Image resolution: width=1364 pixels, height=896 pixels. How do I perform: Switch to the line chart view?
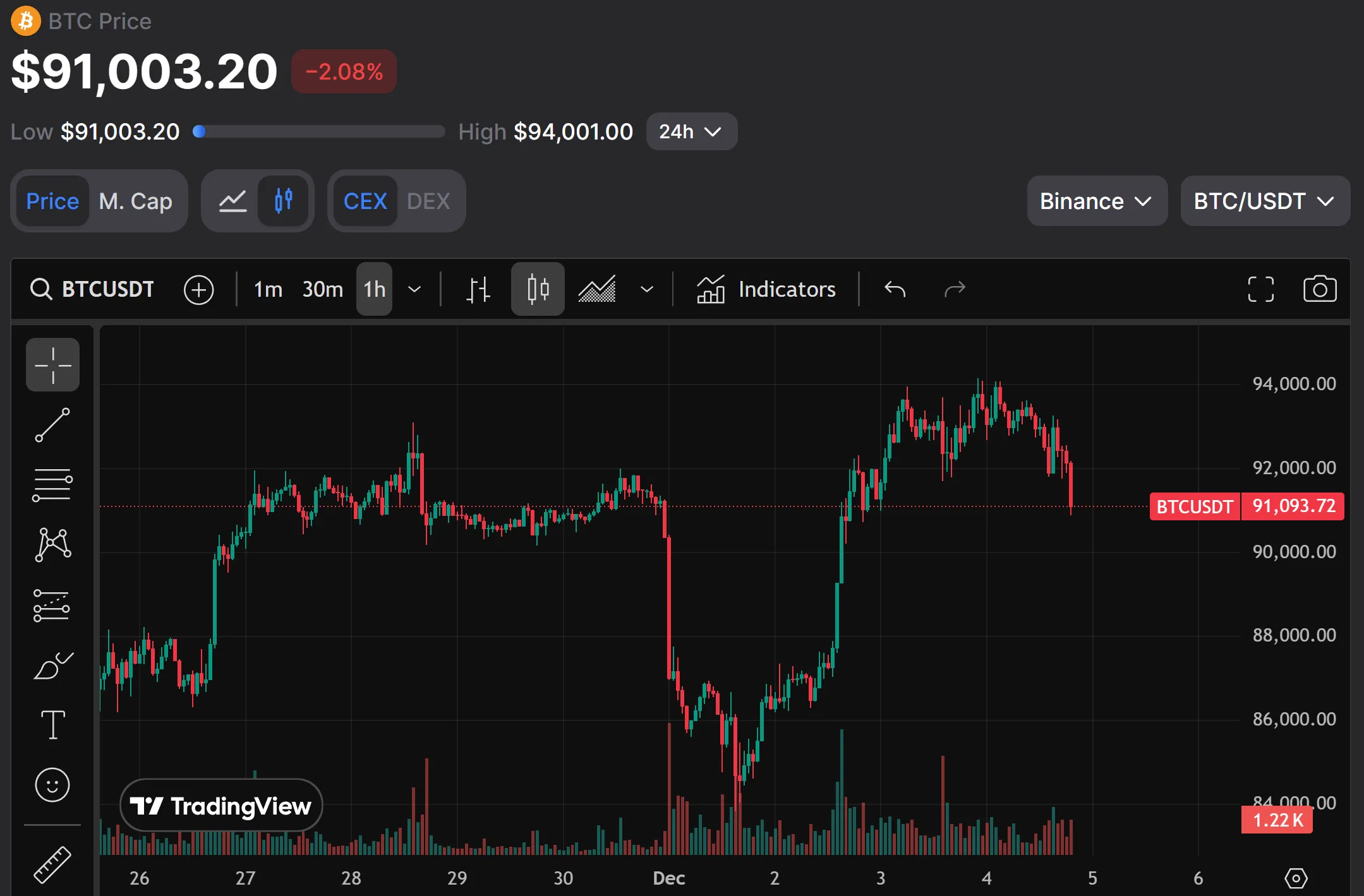click(x=232, y=201)
